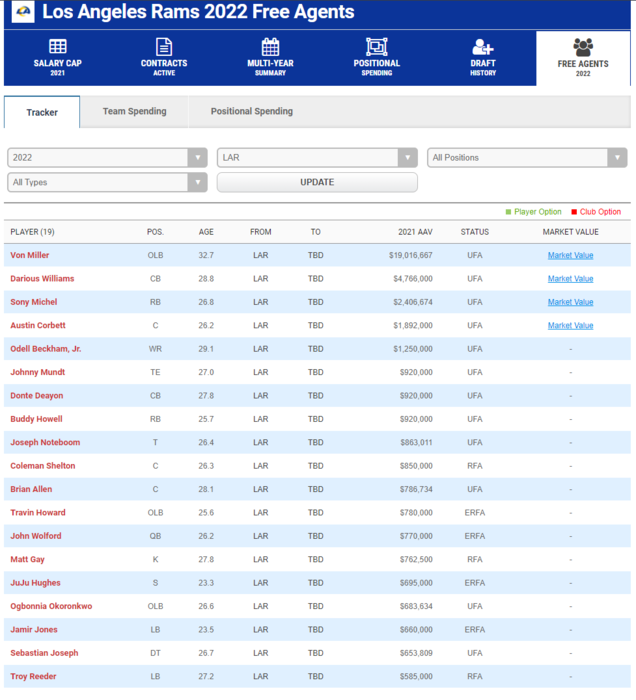Switch to the Positional Spending tab
Screen dimensions: 636x700
click(x=251, y=112)
